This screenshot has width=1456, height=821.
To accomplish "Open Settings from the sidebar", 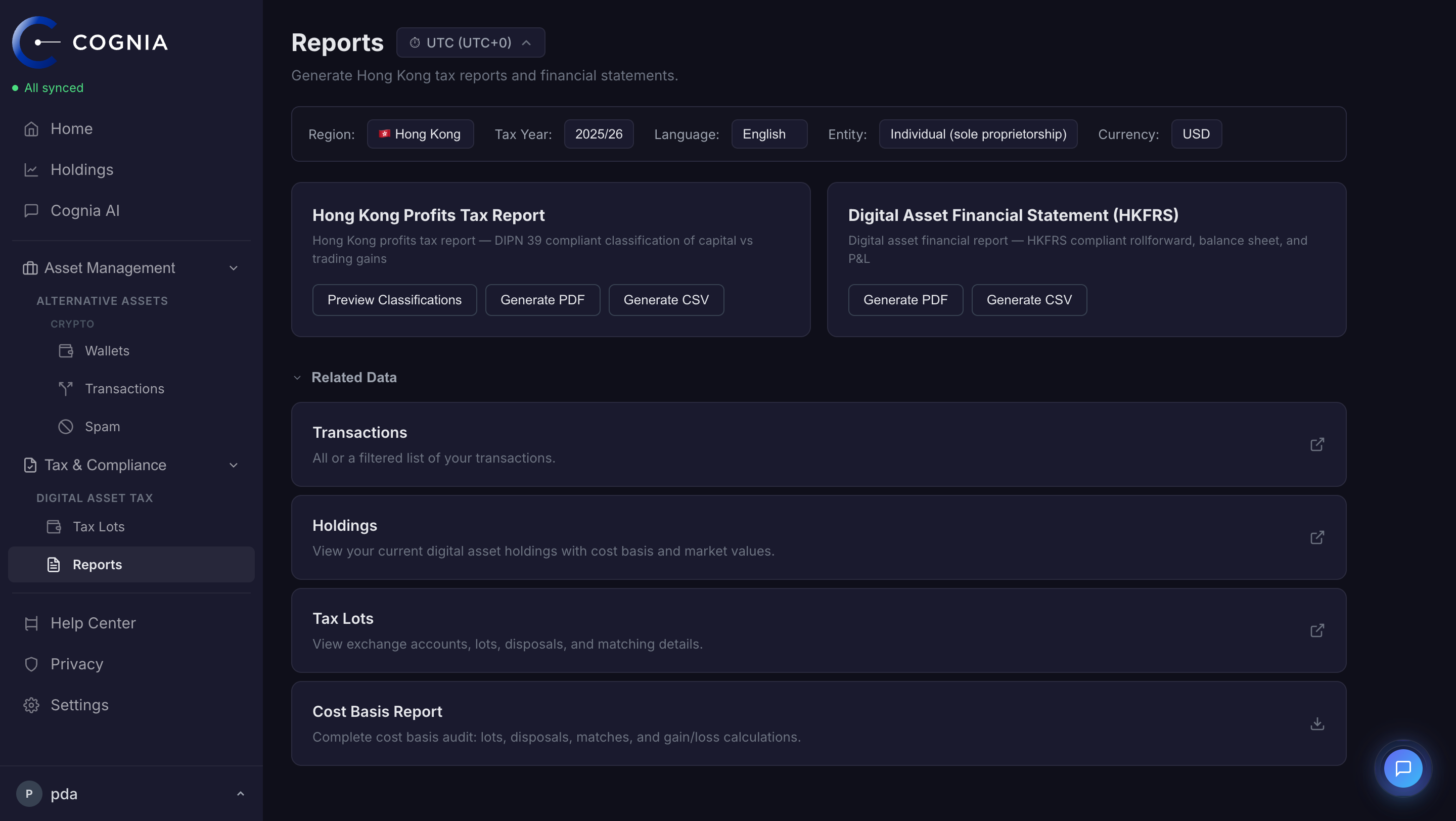I will [x=131, y=705].
